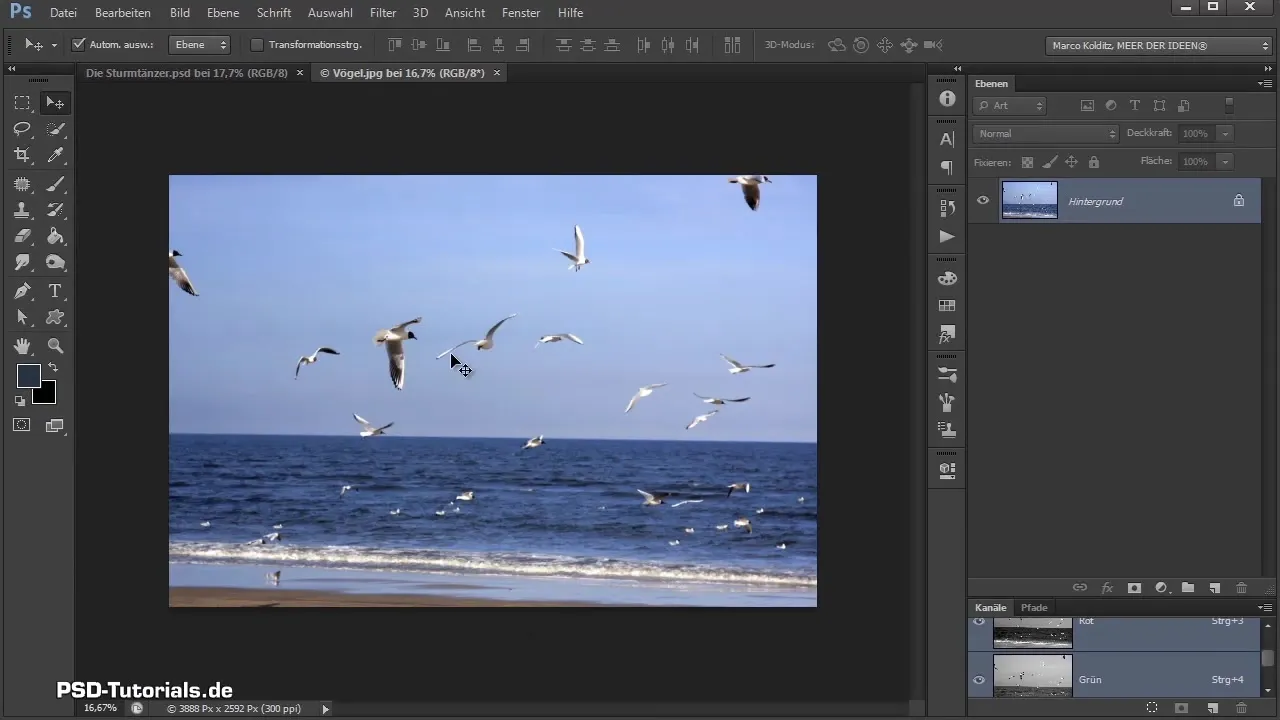The width and height of the screenshot is (1280, 720).
Task: Select the Horizontal Type tool
Action: (55, 291)
